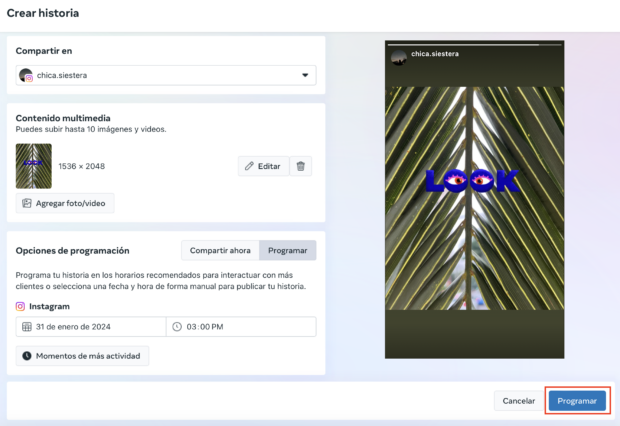Add more media with Agregar foto/video

coord(65,203)
